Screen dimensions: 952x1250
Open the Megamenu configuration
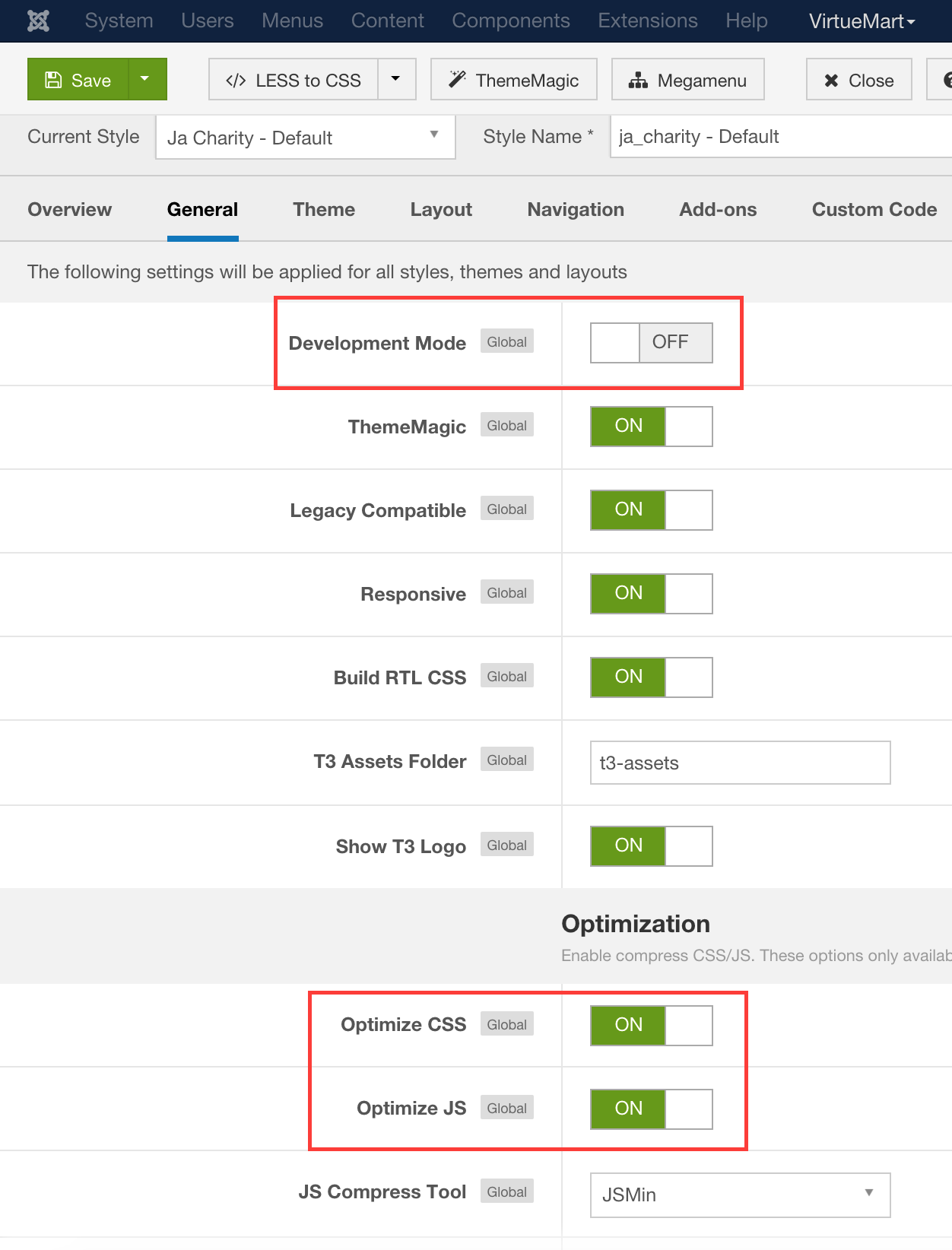tap(688, 80)
